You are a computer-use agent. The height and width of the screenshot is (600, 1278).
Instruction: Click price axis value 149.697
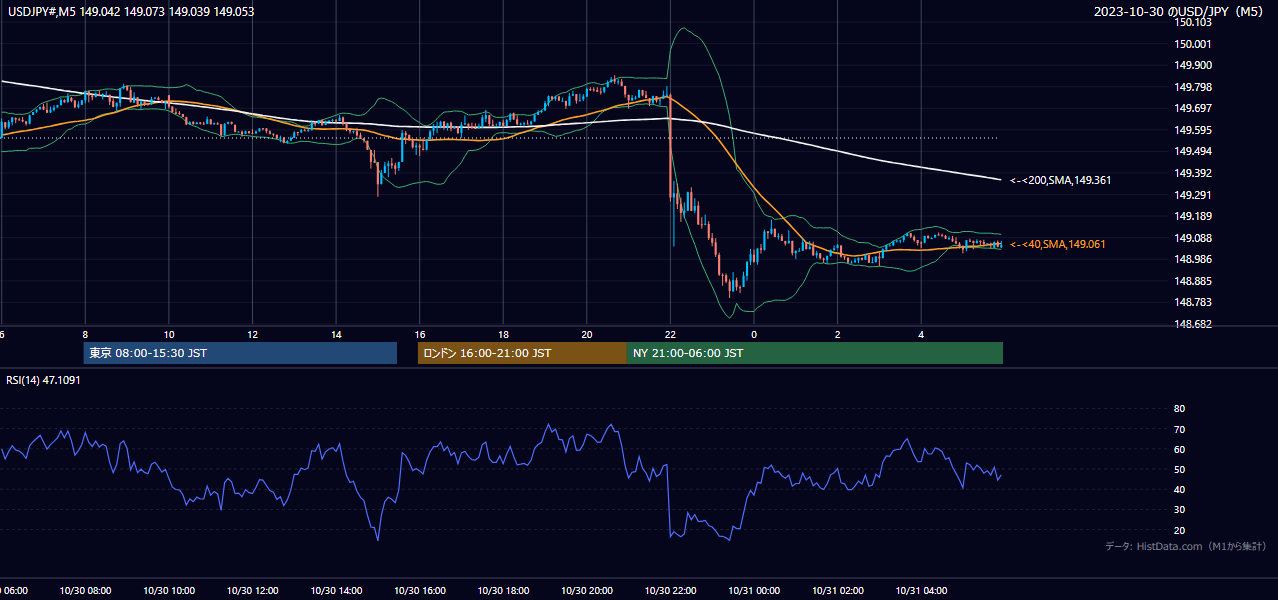click(x=1193, y=108)
